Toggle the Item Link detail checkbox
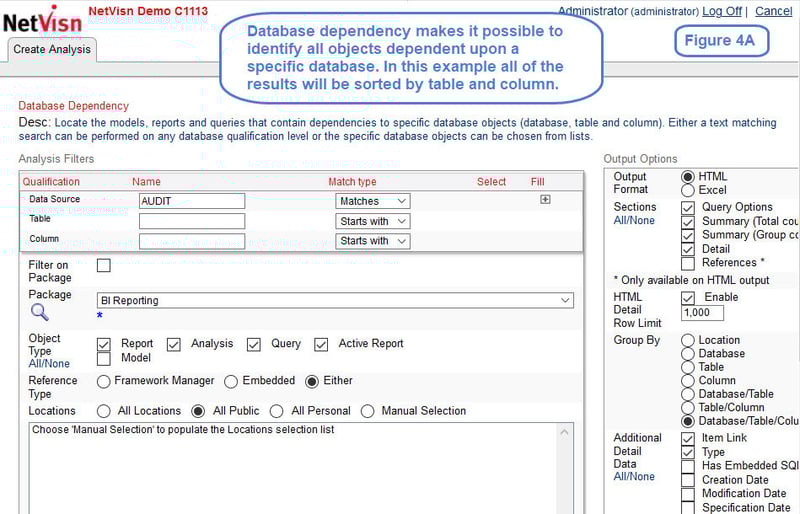The height and width of the screenshot is (514, 800). (688, 438)
